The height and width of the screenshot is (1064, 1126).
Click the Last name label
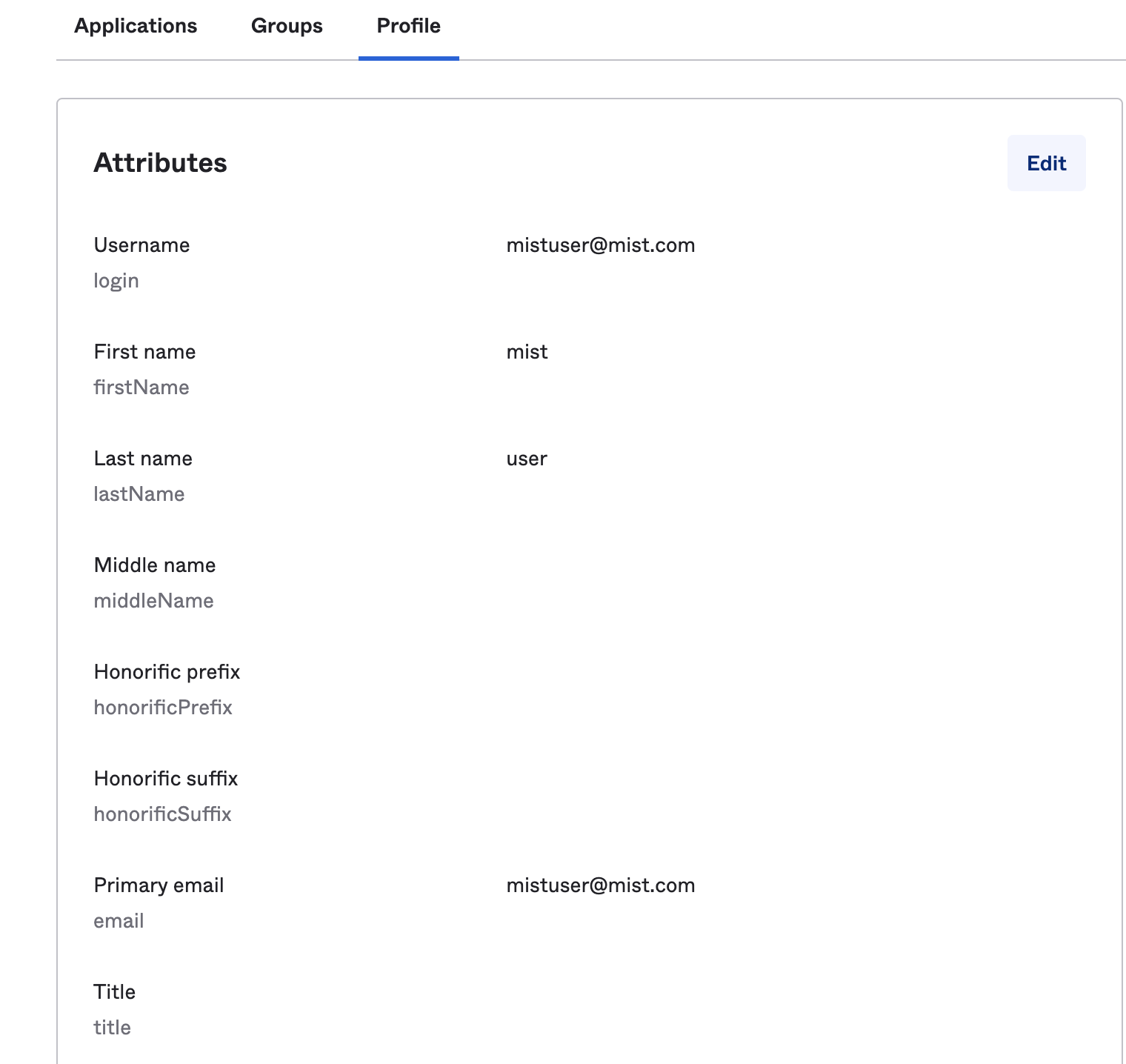point(143,459)
